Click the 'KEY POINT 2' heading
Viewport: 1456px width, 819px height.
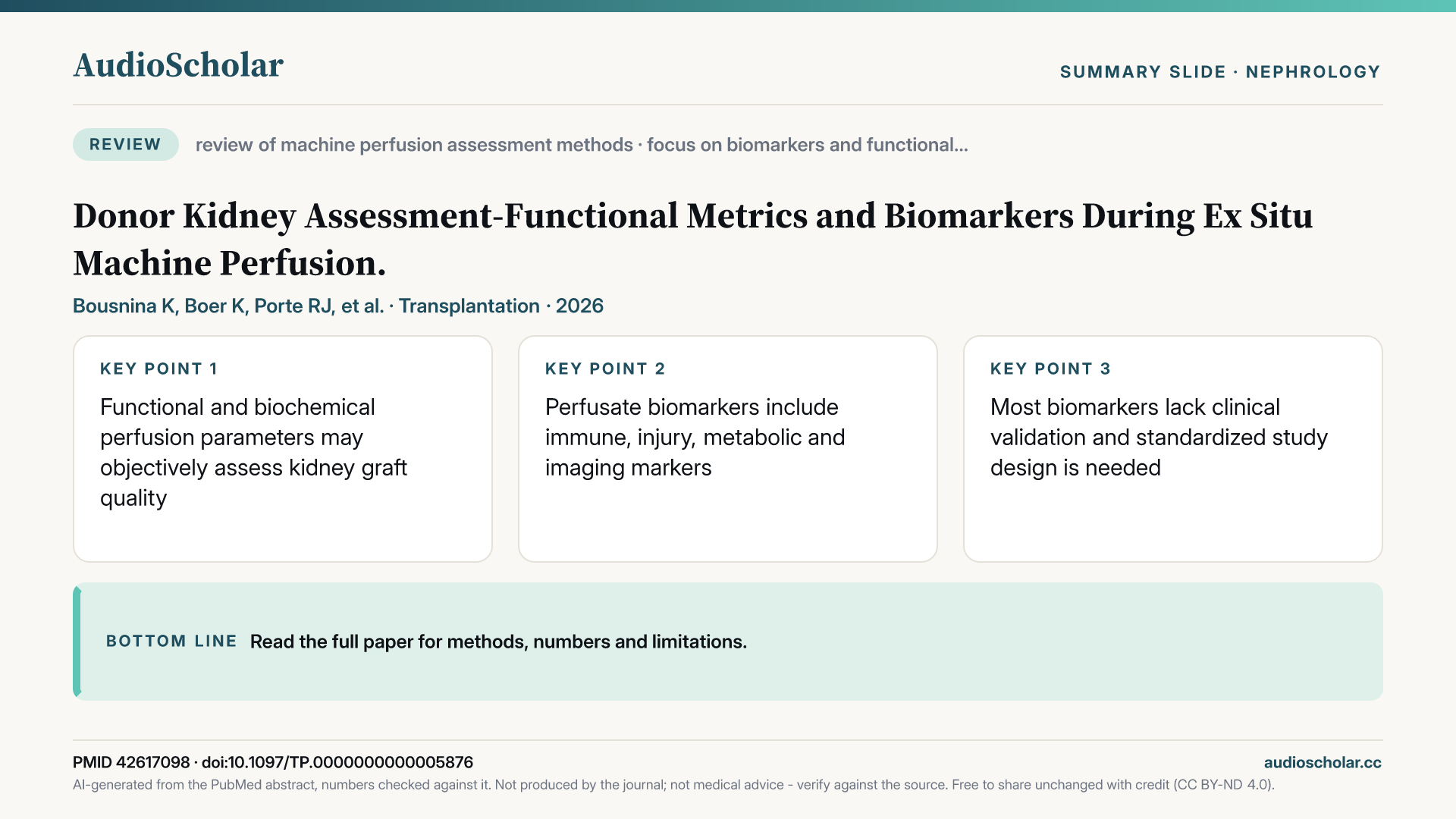coord(605,369)
